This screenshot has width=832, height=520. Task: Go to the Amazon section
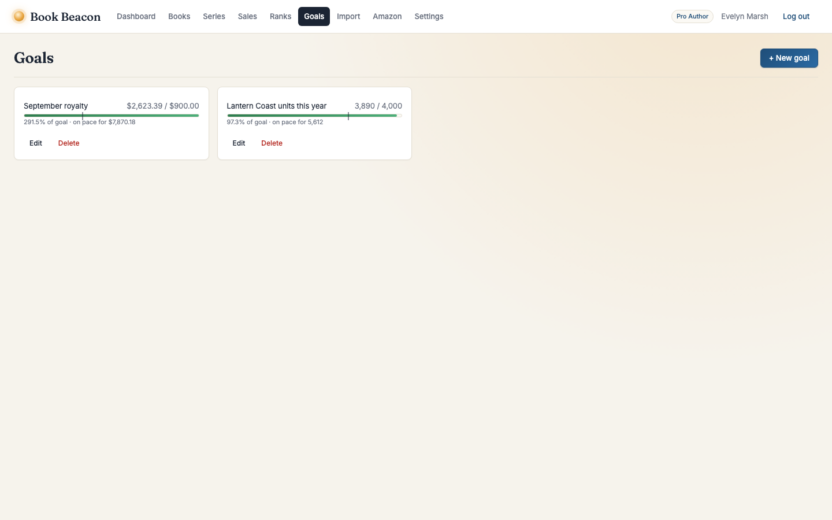pos(387,16)
